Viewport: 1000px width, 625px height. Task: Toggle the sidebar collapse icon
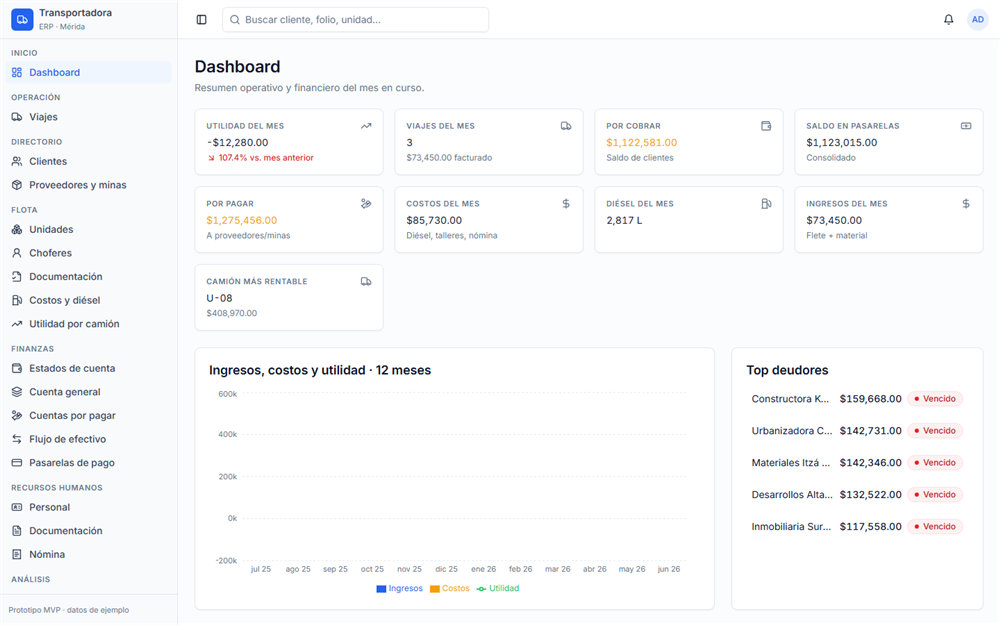click(202, 20)
